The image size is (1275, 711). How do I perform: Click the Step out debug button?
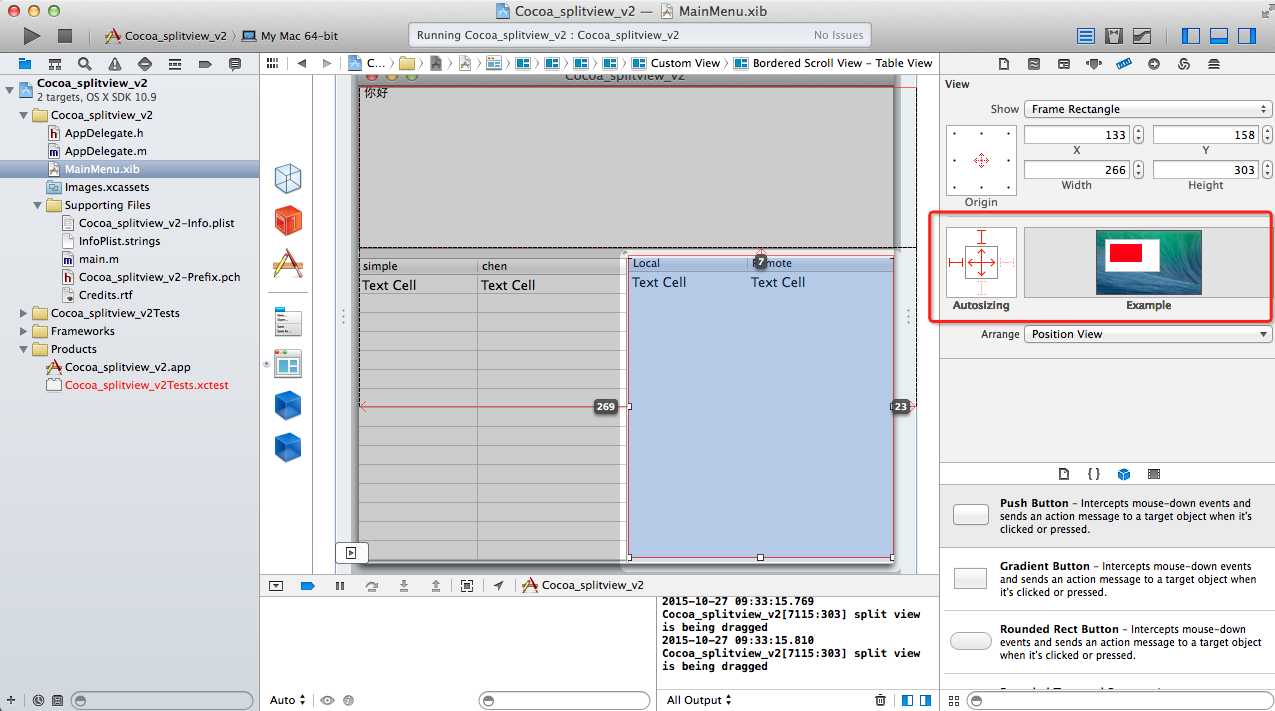pos(436,586)
